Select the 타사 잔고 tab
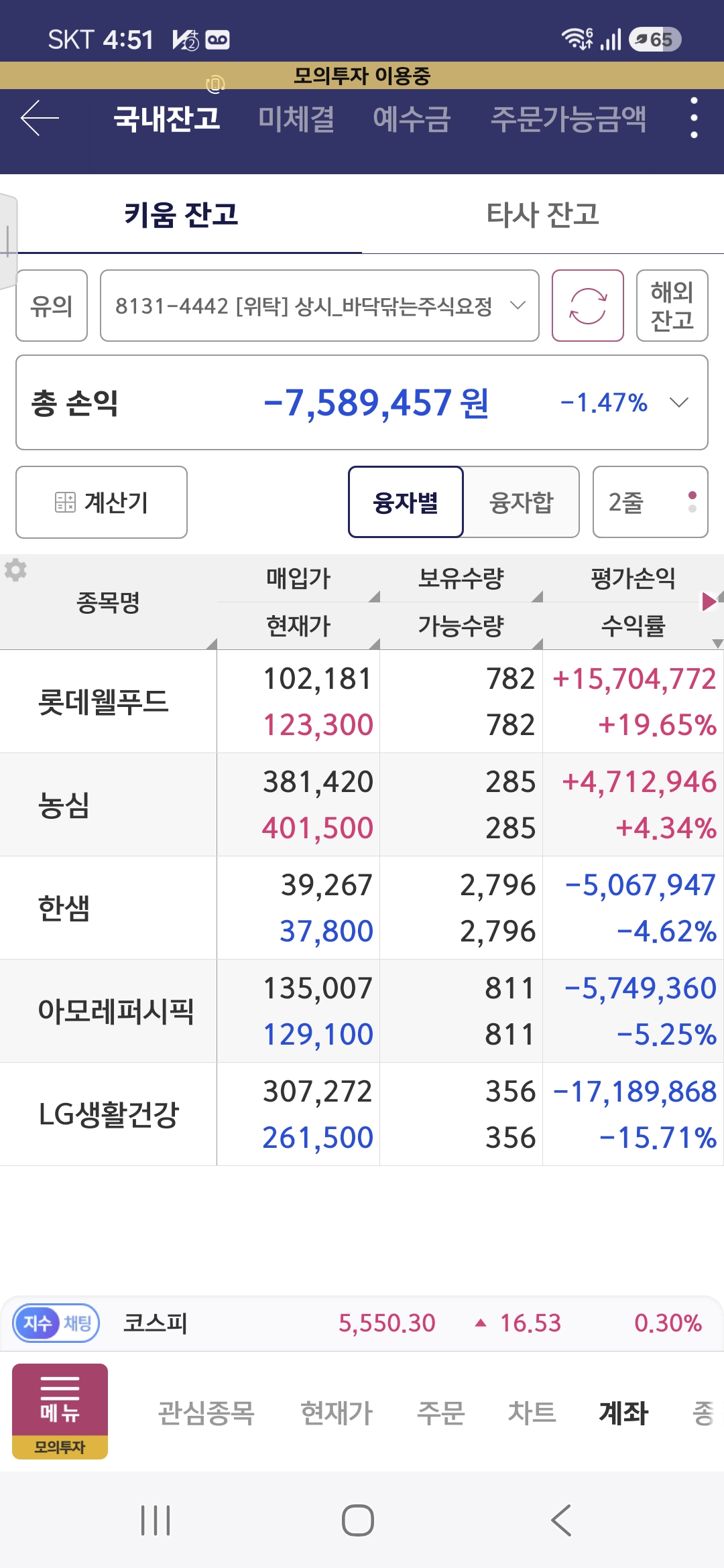This screenshot has height=1568, width=724. [x=543, y=214]
